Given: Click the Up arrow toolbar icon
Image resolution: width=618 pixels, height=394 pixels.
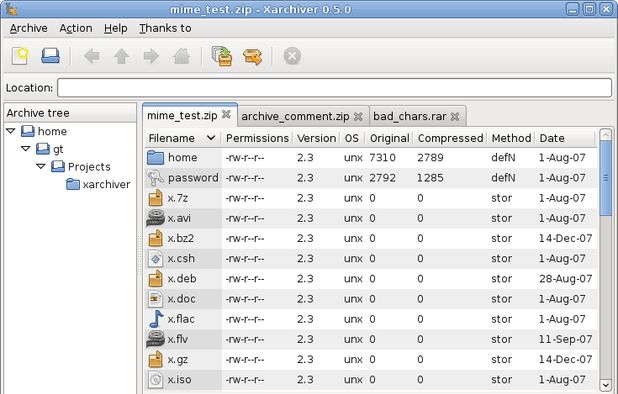Looking at the screenshot, I should [x=121, y=56].
